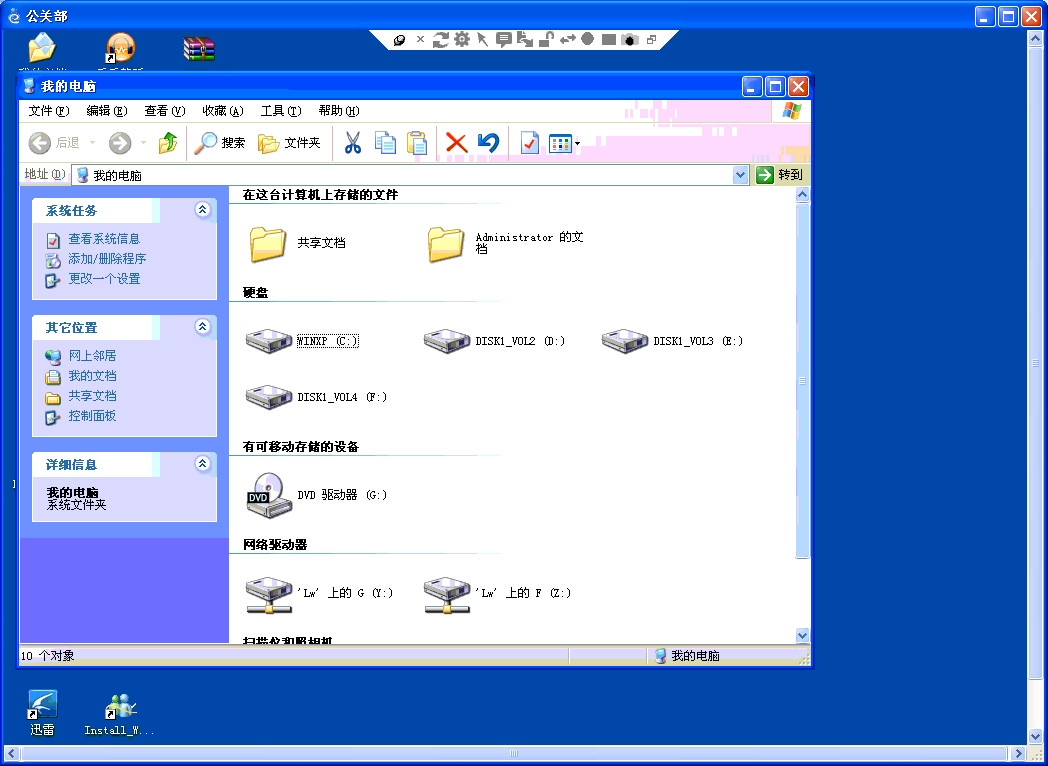Click the Properties checkmark icon
This screenshot has height=766, width=1048.
(529, 142)
